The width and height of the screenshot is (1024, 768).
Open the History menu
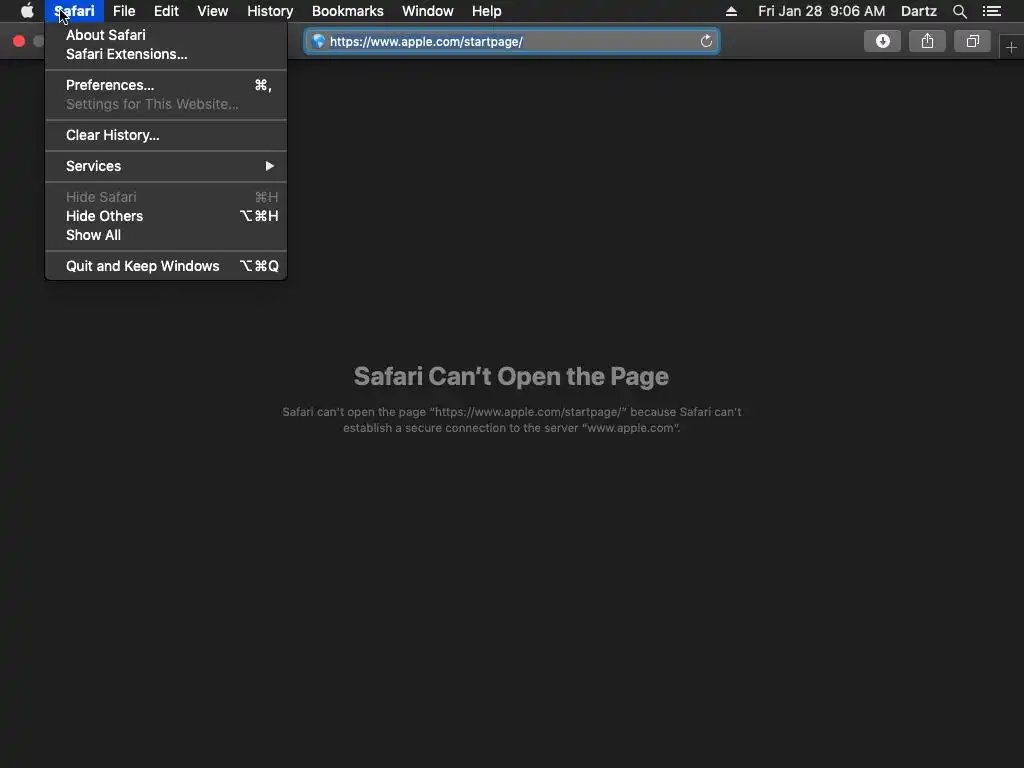[x=270, y=11]
